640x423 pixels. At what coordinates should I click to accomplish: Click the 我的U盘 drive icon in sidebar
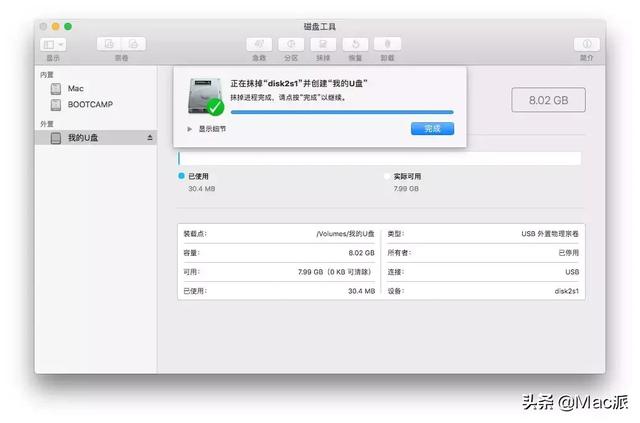pos(56,138)
